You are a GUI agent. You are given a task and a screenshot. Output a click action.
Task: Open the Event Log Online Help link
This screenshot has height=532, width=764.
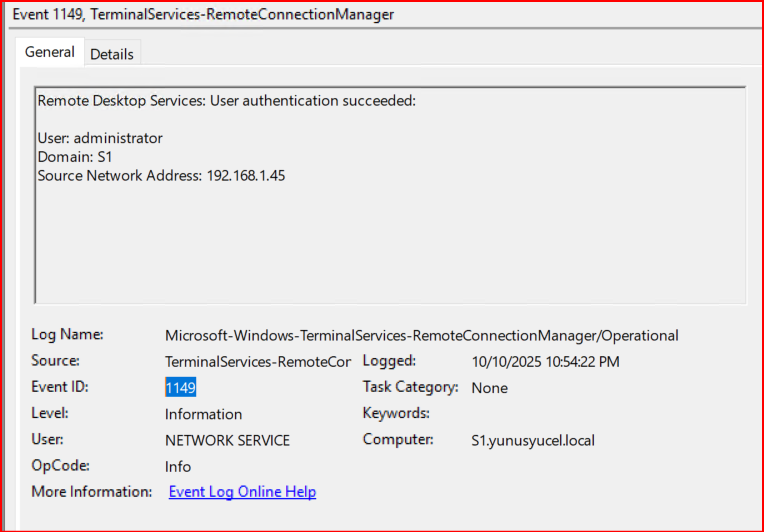coord(242,492)
